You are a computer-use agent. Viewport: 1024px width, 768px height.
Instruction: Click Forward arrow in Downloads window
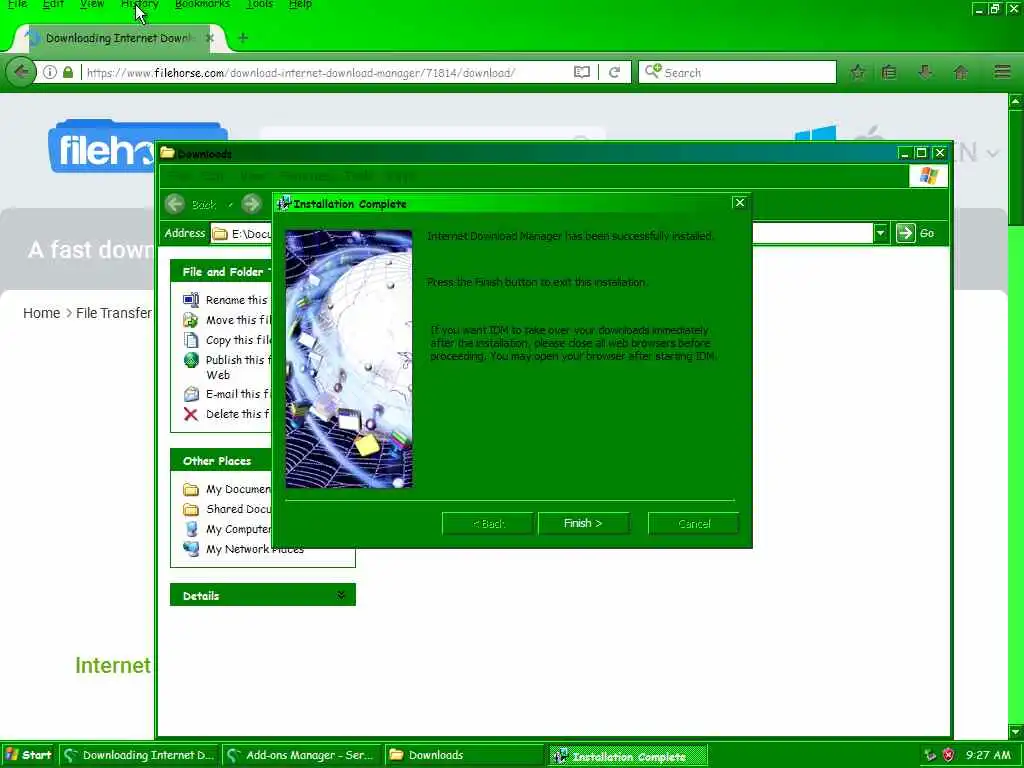251,204
